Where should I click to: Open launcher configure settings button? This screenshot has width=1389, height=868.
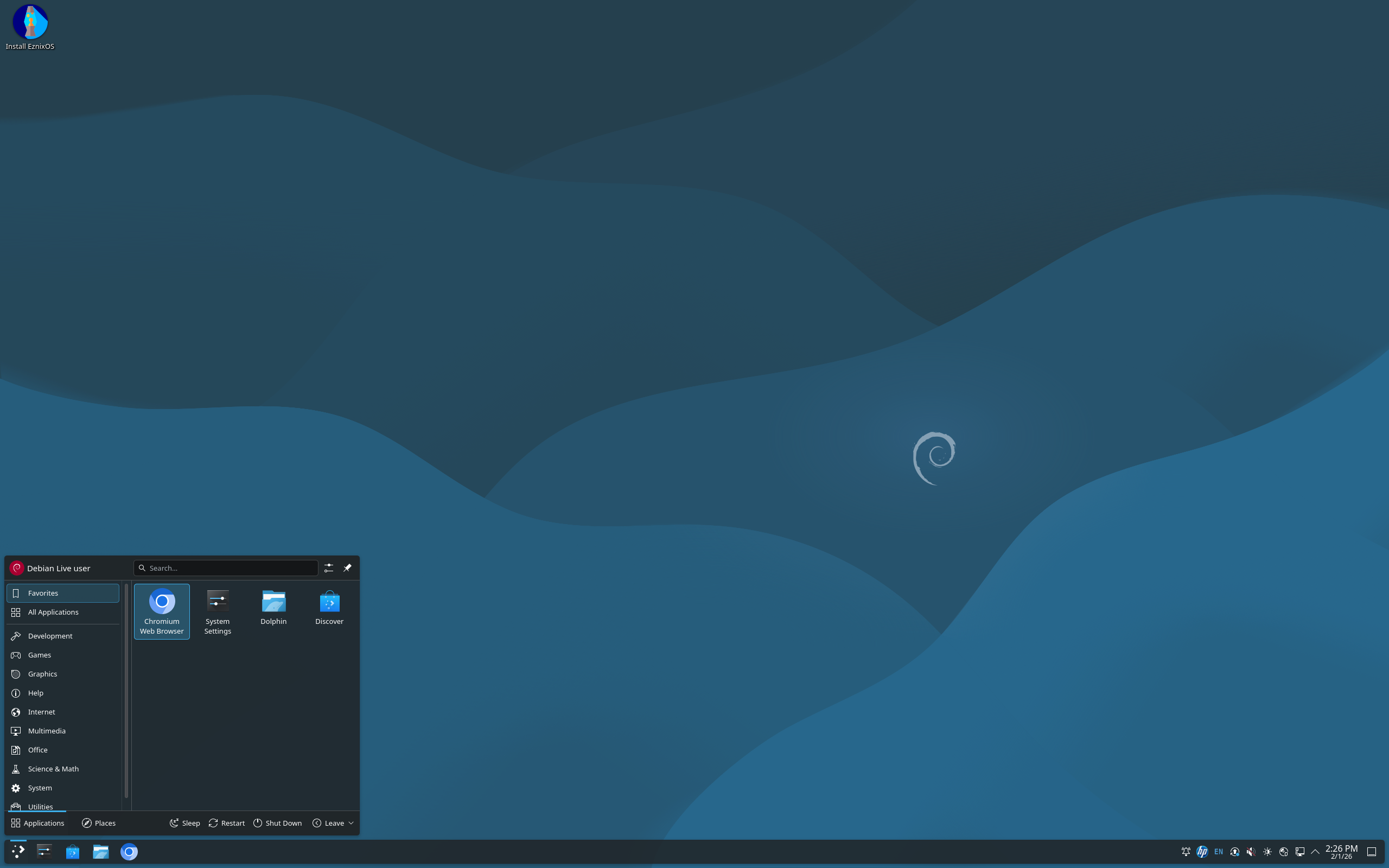(328, 568)
